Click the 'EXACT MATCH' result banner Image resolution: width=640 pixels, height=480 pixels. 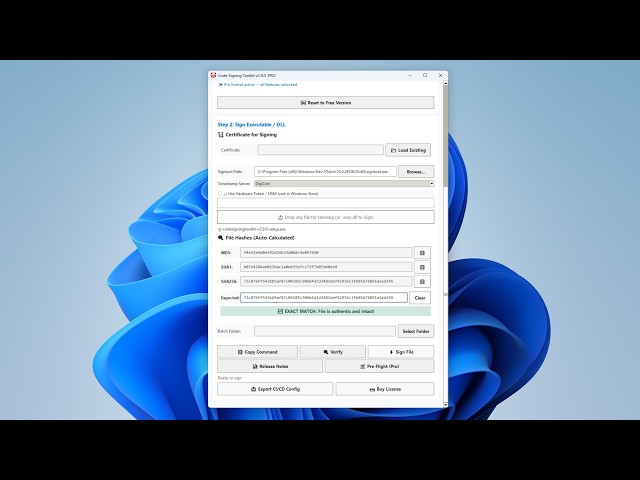coord(325,311)
